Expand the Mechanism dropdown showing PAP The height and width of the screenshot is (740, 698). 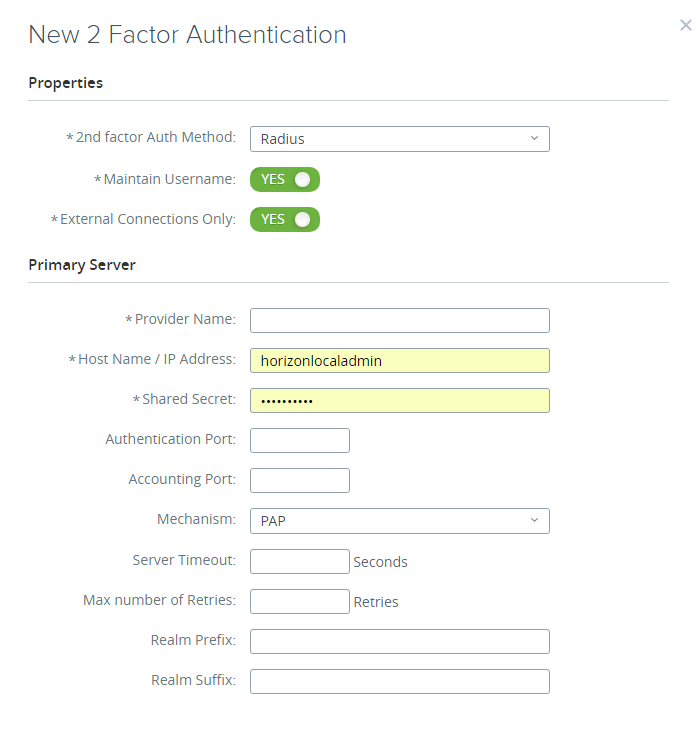(x=399, y=521)
